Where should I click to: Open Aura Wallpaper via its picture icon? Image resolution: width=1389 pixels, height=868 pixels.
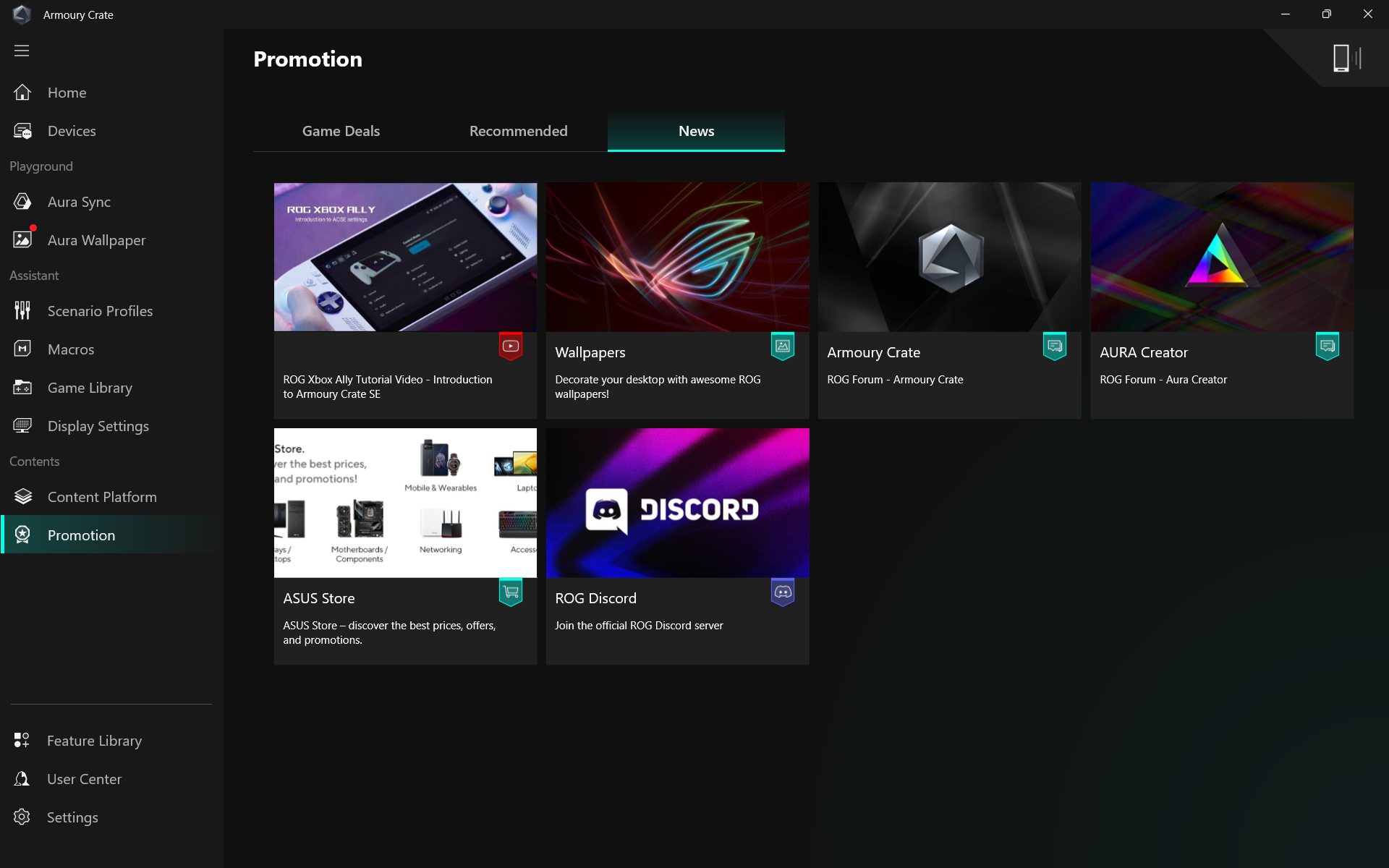tap(22, 240)
